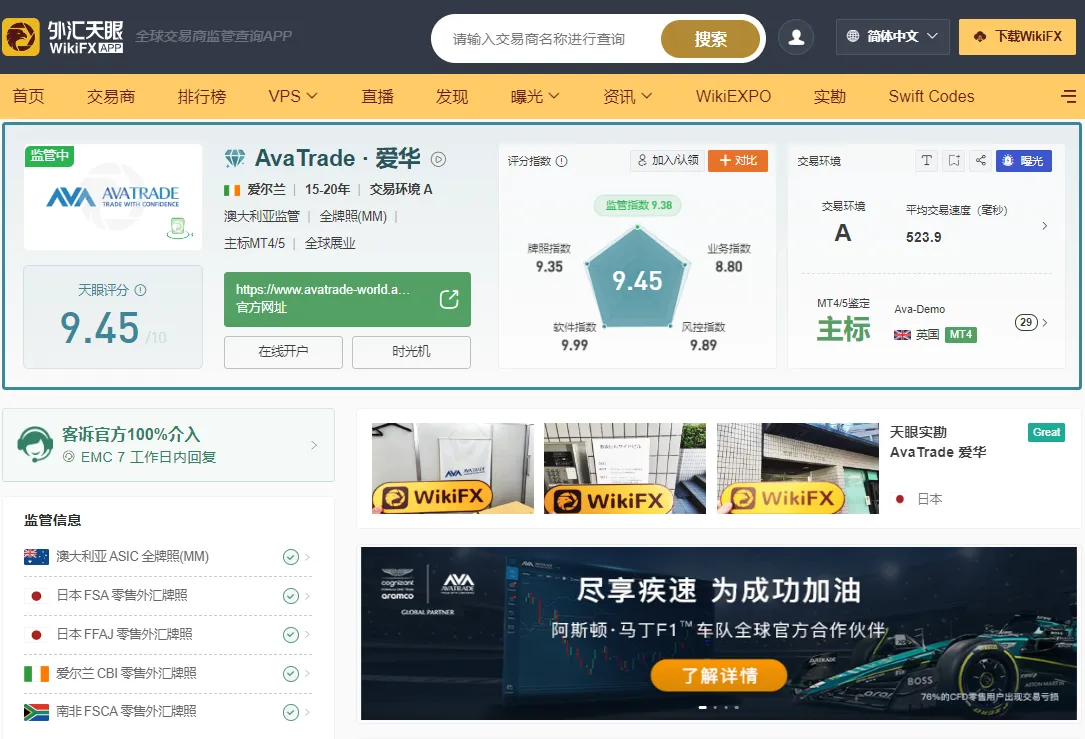
Task: Open Swift Codes navigation item
Action: (931, 96)
